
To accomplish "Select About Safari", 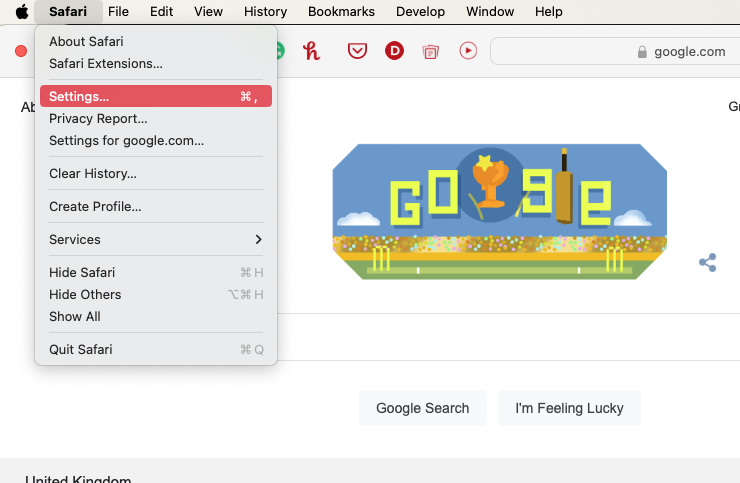I will tap(156, 42).
